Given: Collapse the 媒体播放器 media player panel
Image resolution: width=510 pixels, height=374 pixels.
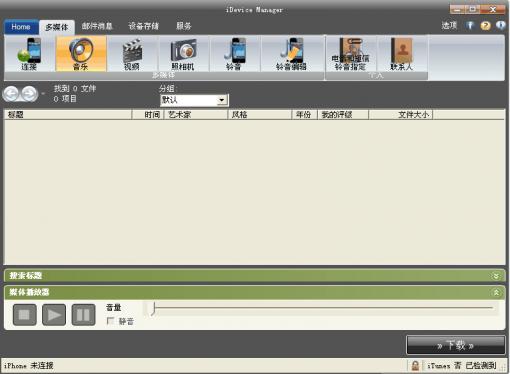Looking at the screenshot, I should [x=496, y=292].
